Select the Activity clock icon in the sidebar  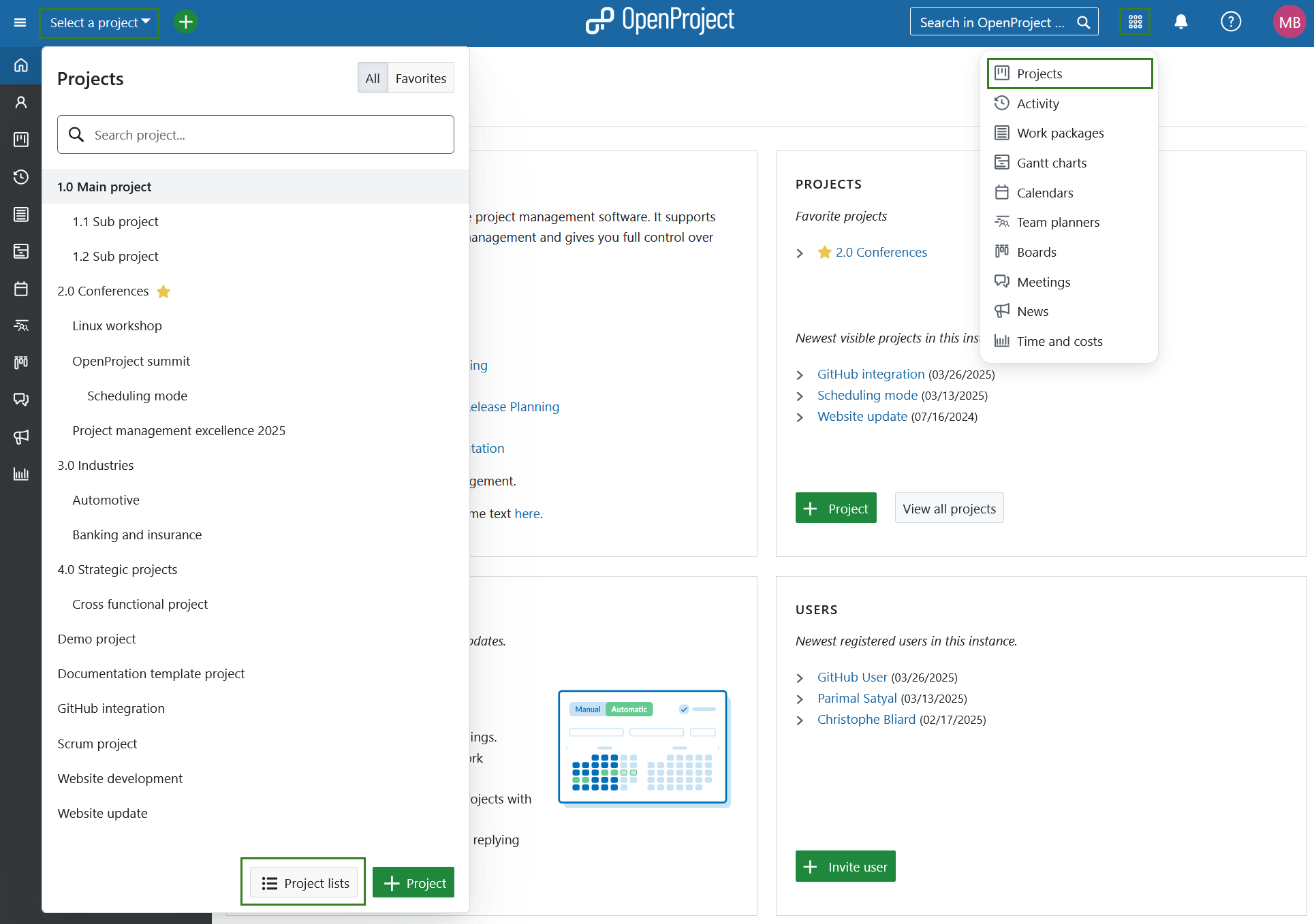pos(20,176)
